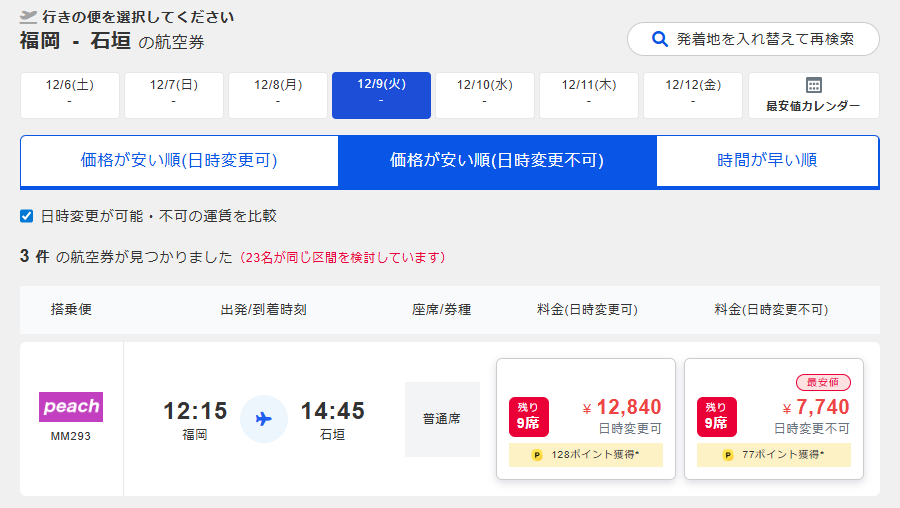Select the 価格が安い順(日時変更不可) tab
Viewport: 900px width, 508px height.
point(497,160)
